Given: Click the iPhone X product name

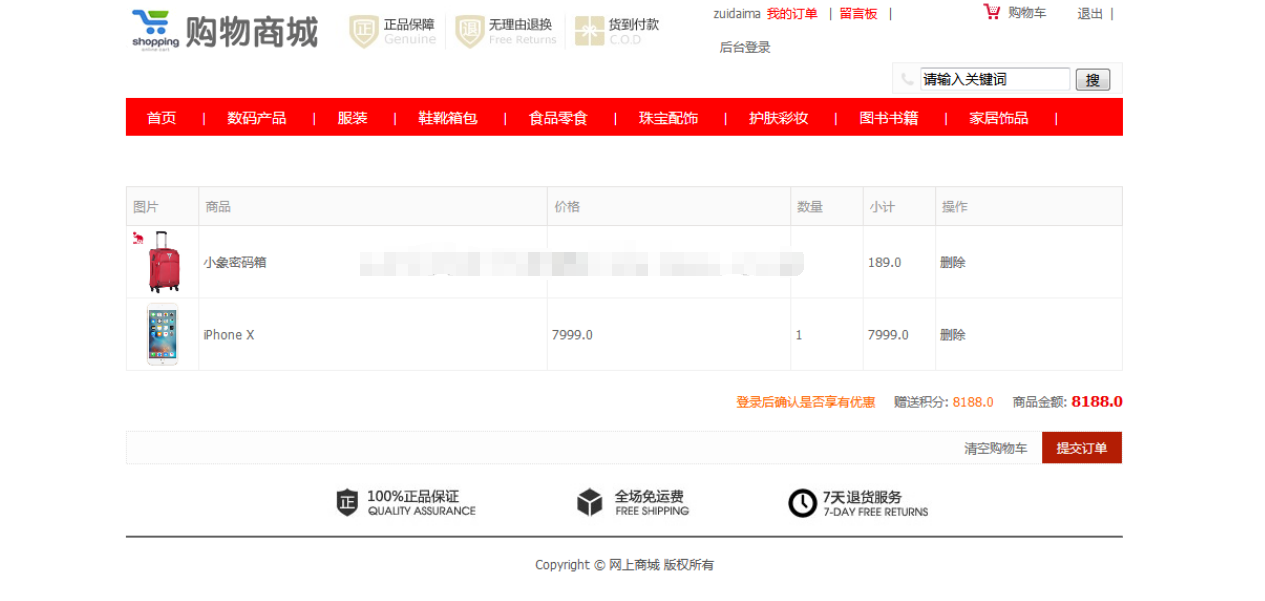Looking at the screenshot, I should (x=229, y=335).
